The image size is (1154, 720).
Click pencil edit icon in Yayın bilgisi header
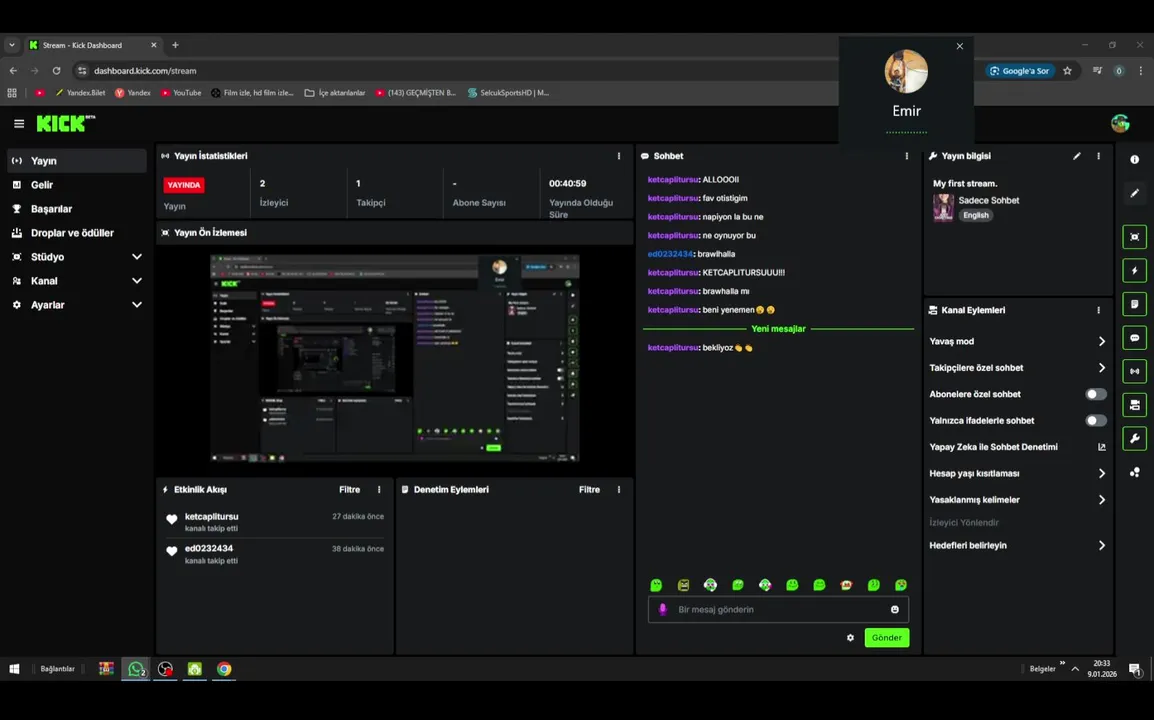pyautogui.click(x=1077, y=156)
